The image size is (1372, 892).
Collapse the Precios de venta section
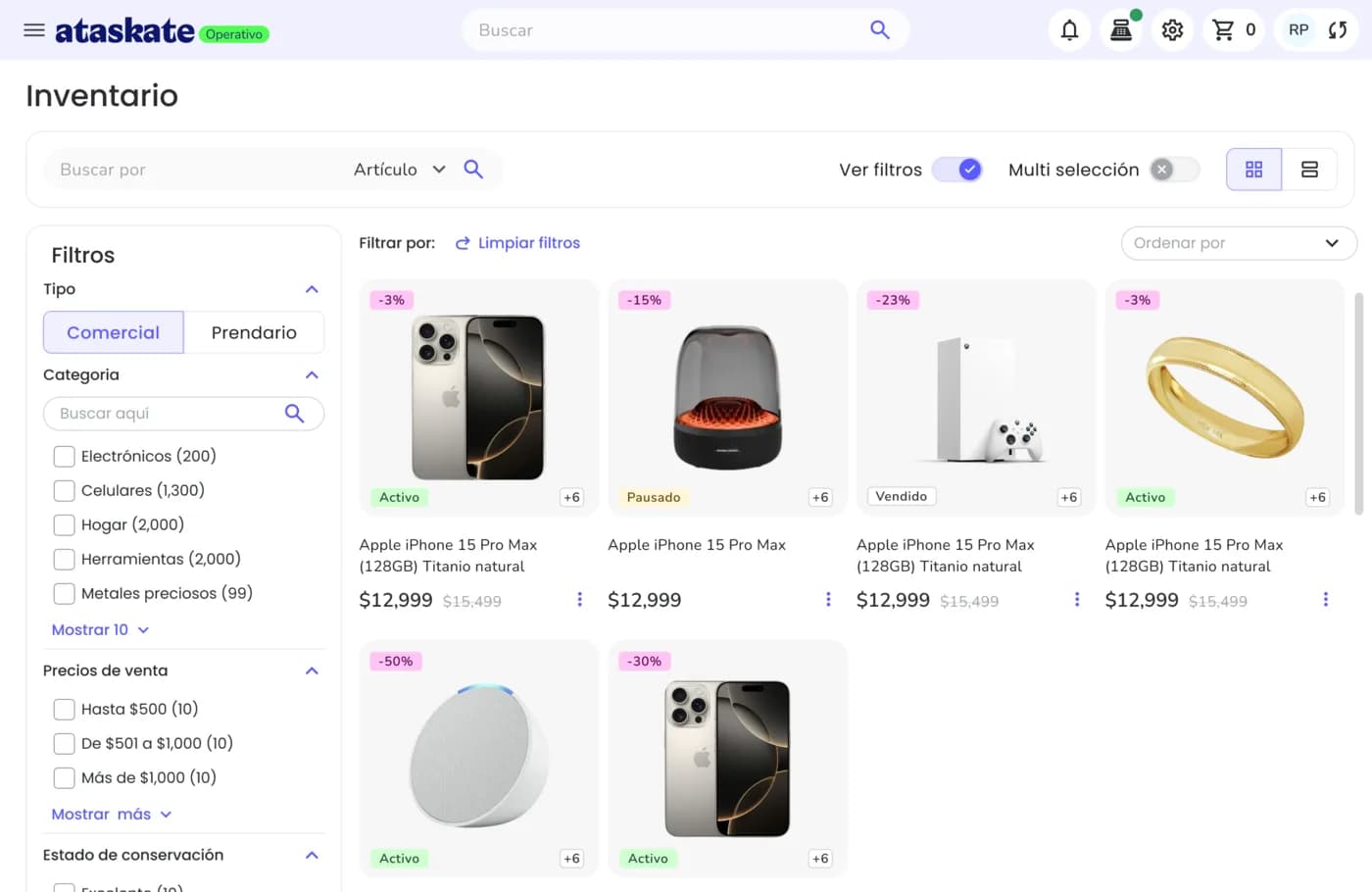pos(312,671)
